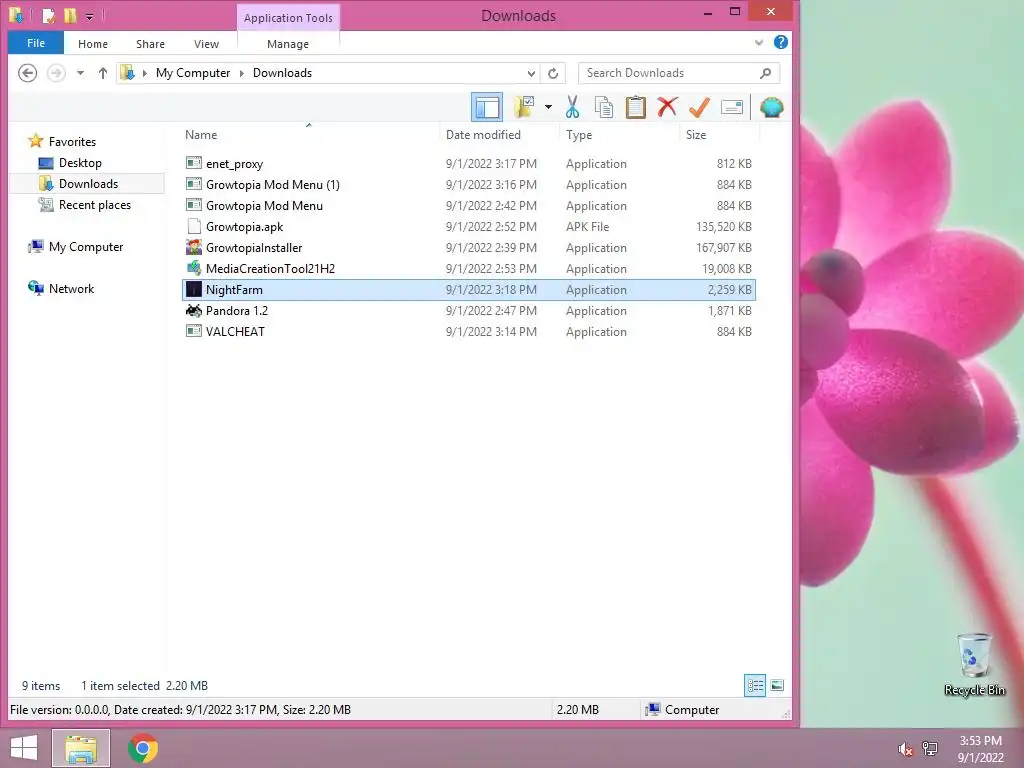
Task: Select Downloads in the navigation pane
Action: coord(88,184)
